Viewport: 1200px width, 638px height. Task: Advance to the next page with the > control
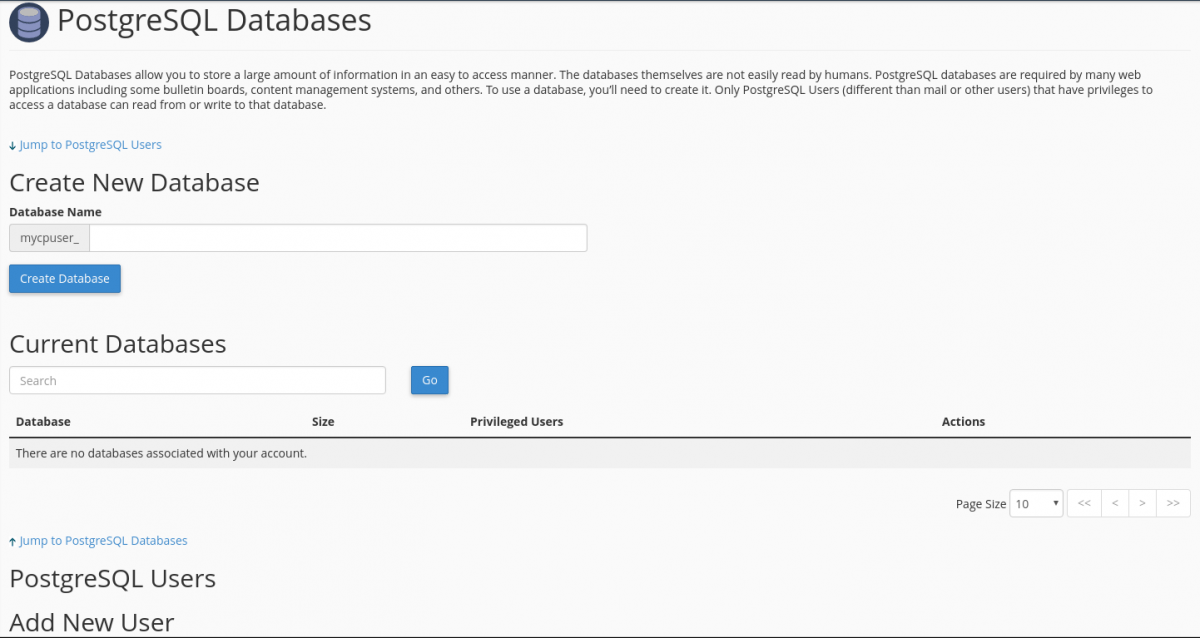pos(1143,503)
